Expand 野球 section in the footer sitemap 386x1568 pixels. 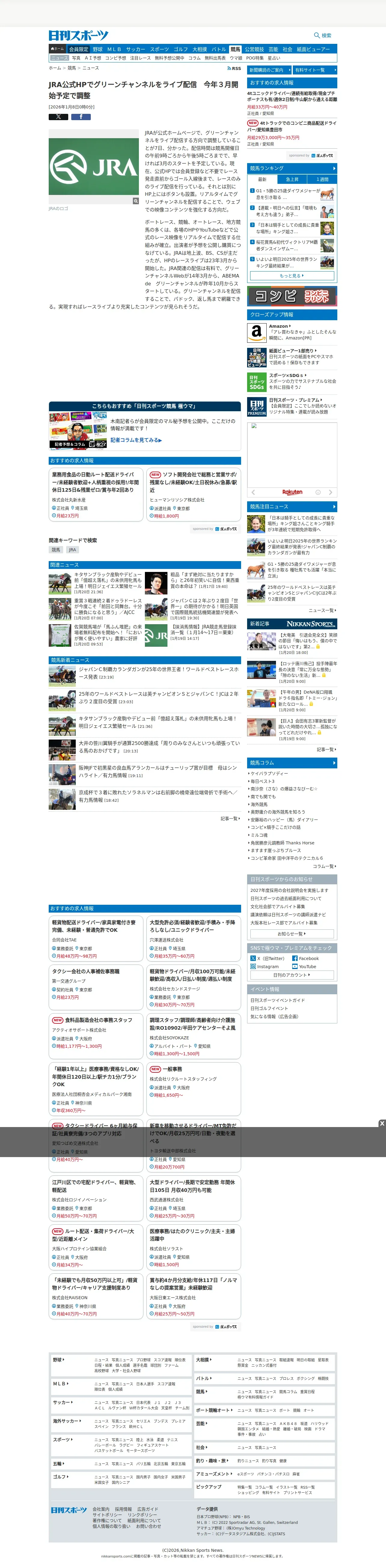58,1359
